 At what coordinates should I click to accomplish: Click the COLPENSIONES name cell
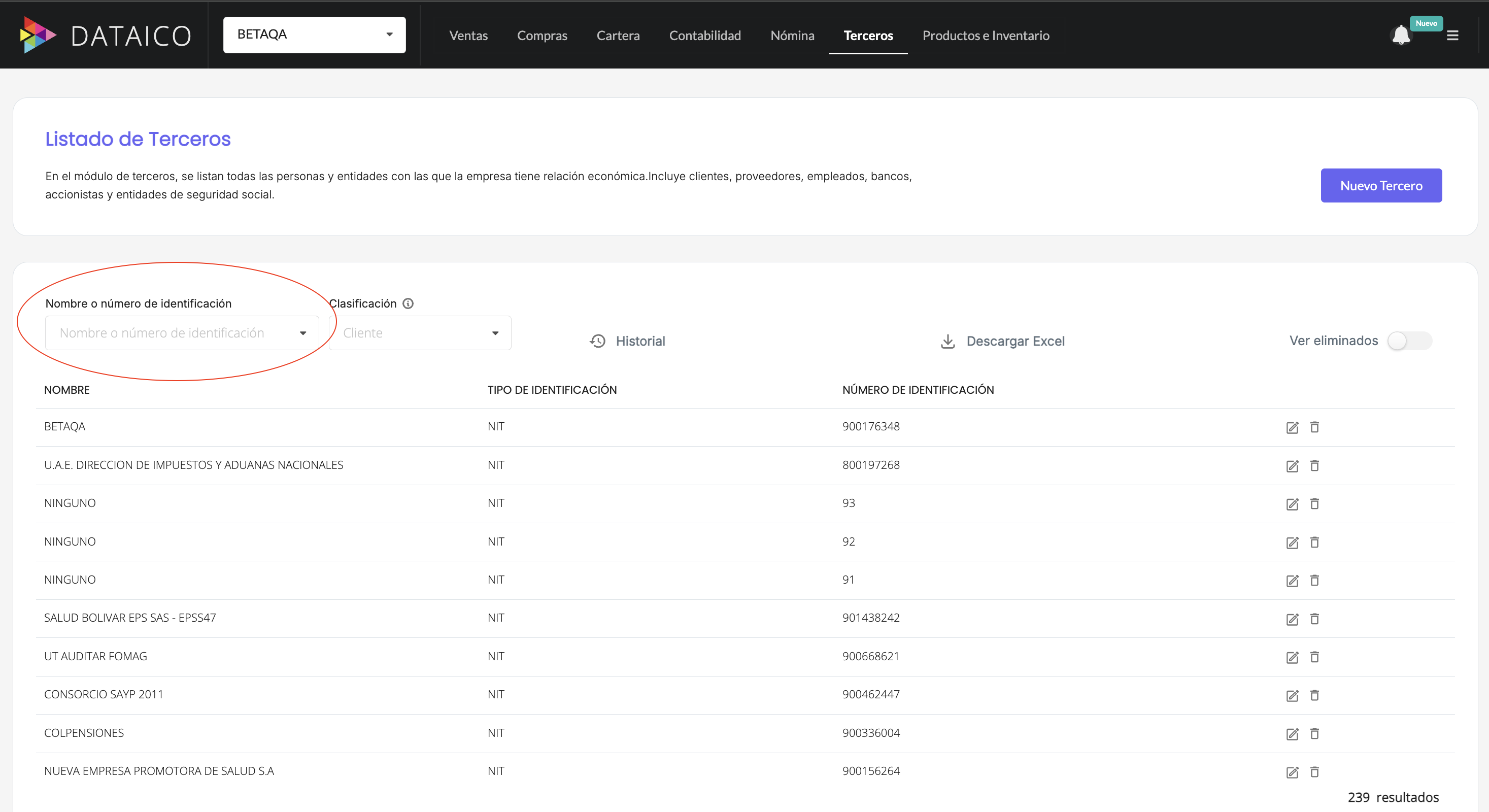pyautogui.click(x=84, y=733)
